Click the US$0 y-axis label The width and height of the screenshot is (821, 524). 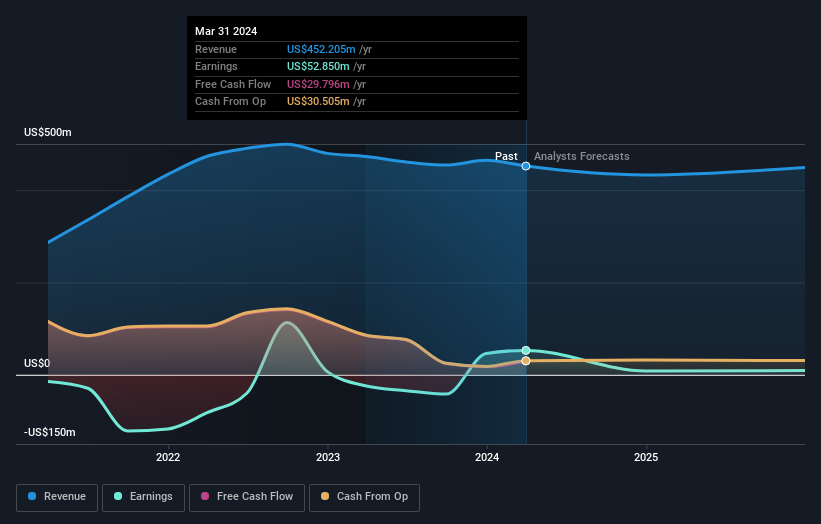pyautogui.click(x=37, y=363)
